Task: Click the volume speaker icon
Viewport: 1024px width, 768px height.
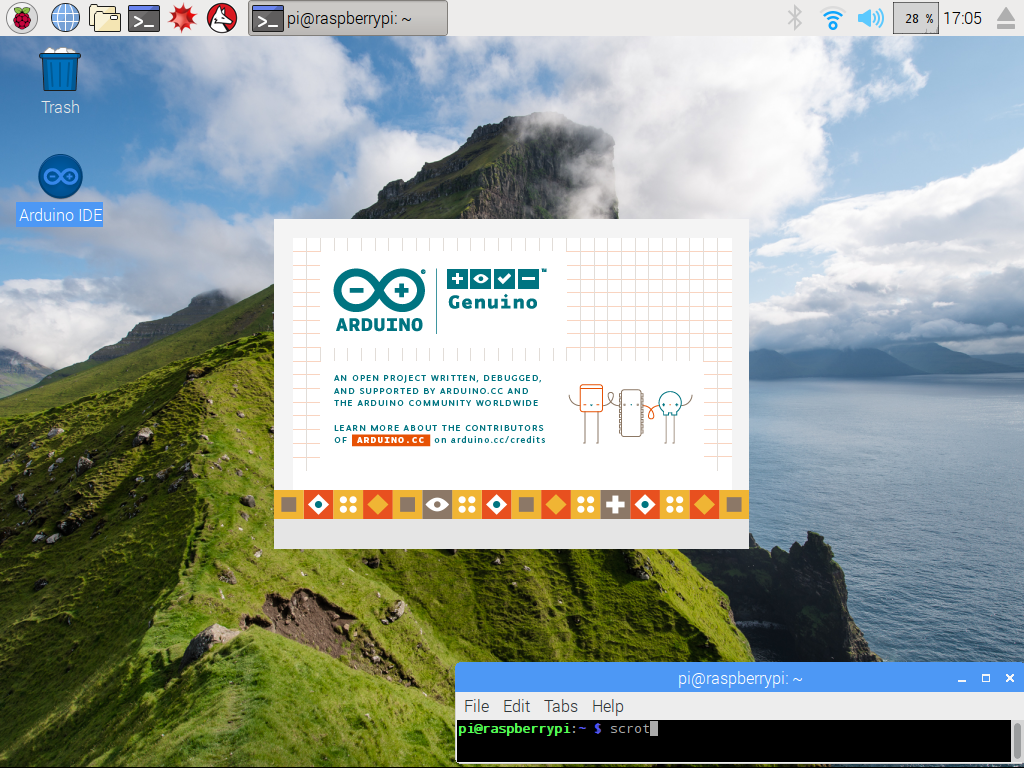Action: (870, 17)
